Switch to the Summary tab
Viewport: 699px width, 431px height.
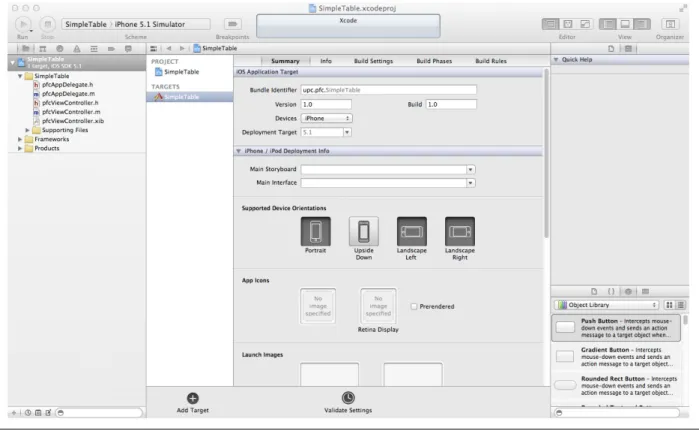click(x=285, y=61)
